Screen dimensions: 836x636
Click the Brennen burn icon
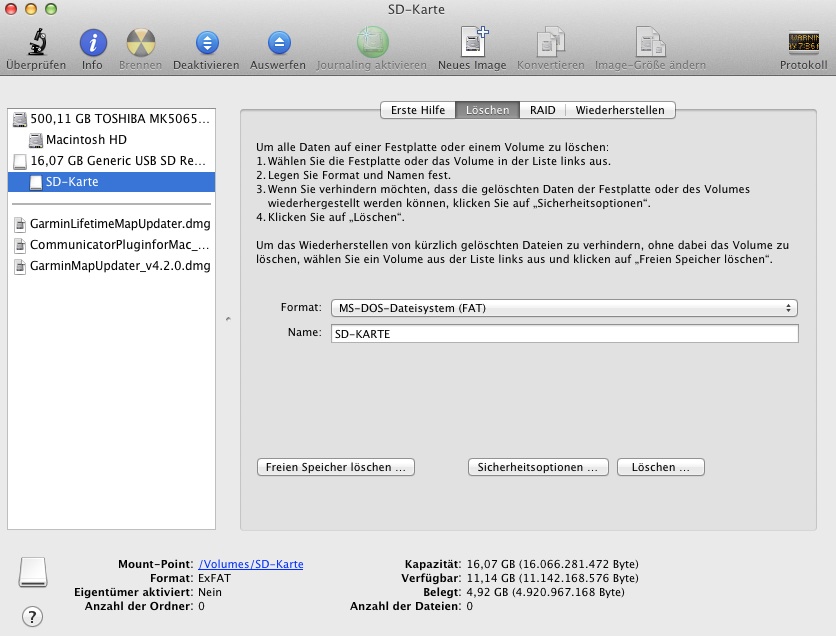141,43
